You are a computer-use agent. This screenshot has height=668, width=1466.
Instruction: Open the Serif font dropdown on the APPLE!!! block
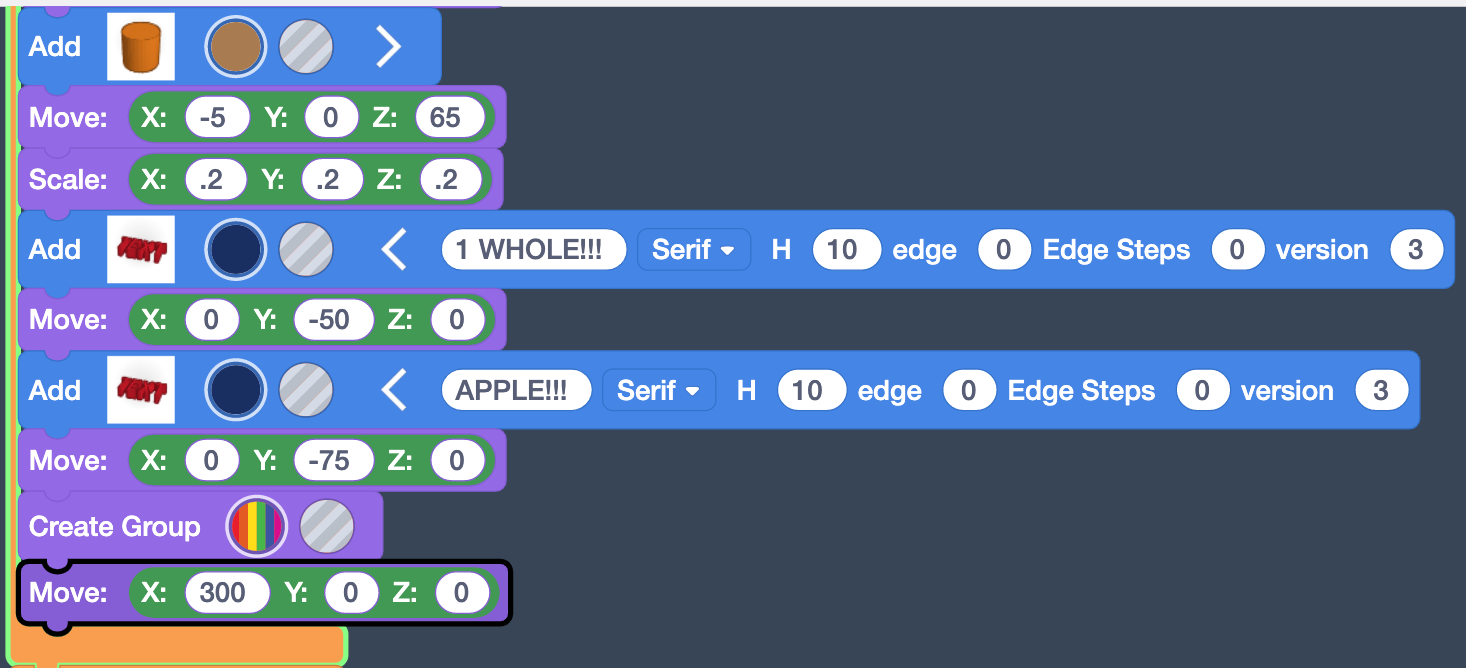pos(658,390)
